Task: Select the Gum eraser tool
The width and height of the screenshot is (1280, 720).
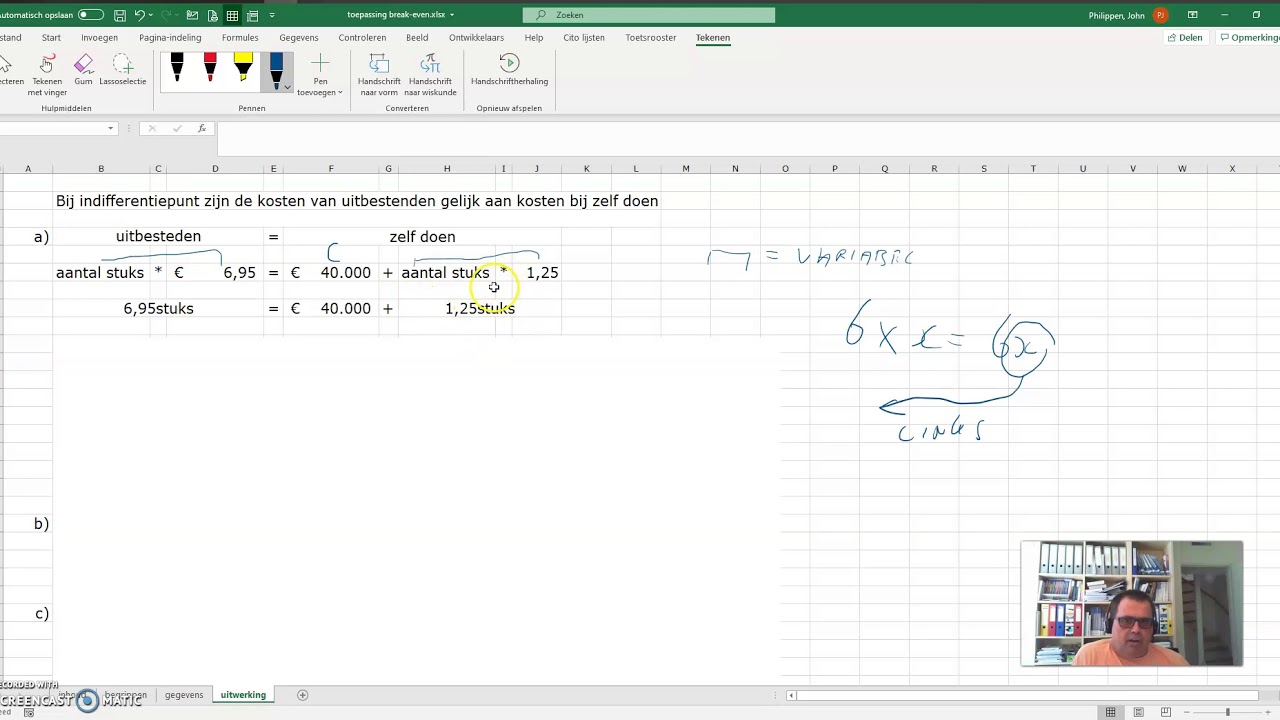Action: (83, 70)
